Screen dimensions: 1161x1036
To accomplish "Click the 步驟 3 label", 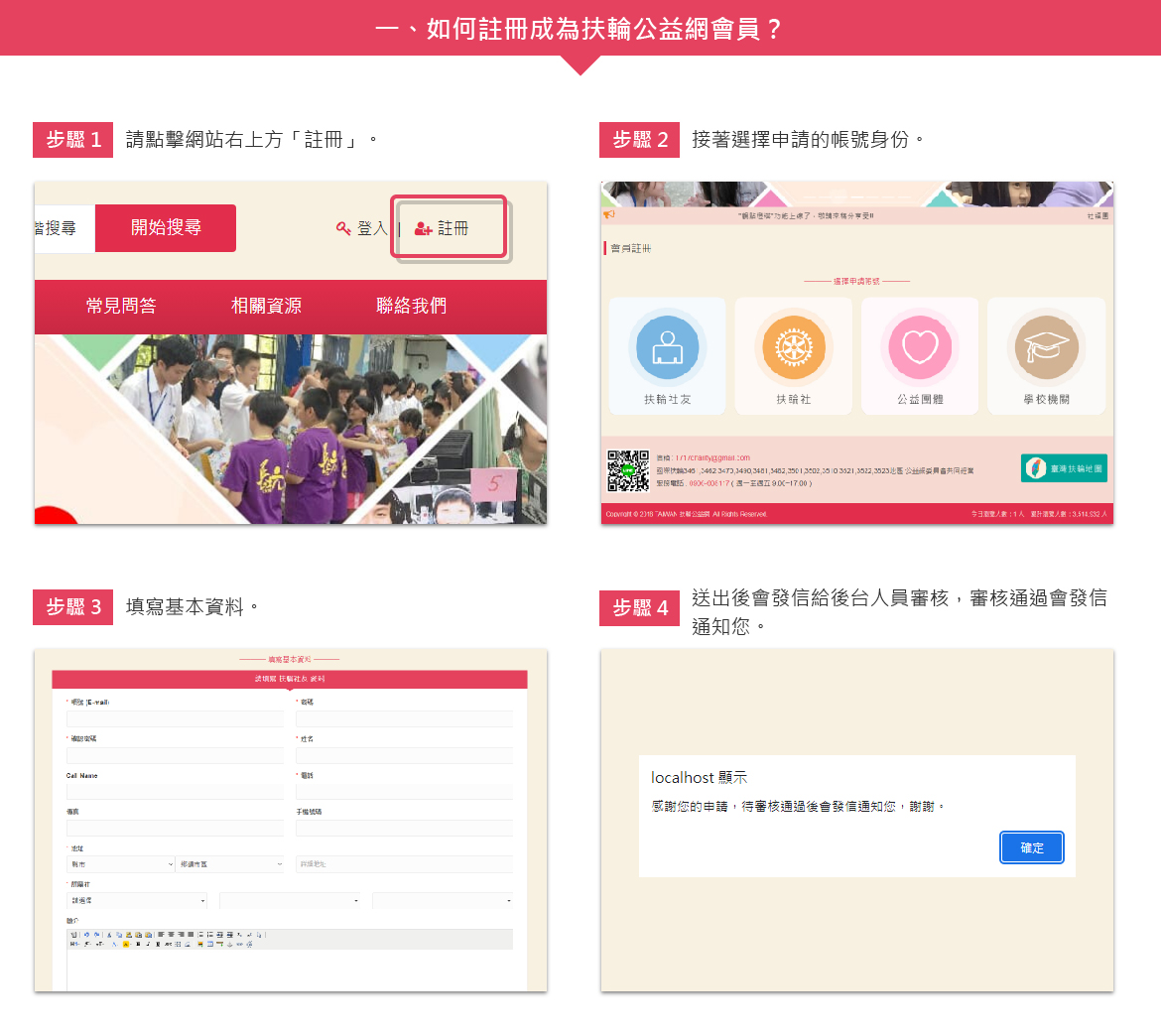I will [x=72, y=607].
